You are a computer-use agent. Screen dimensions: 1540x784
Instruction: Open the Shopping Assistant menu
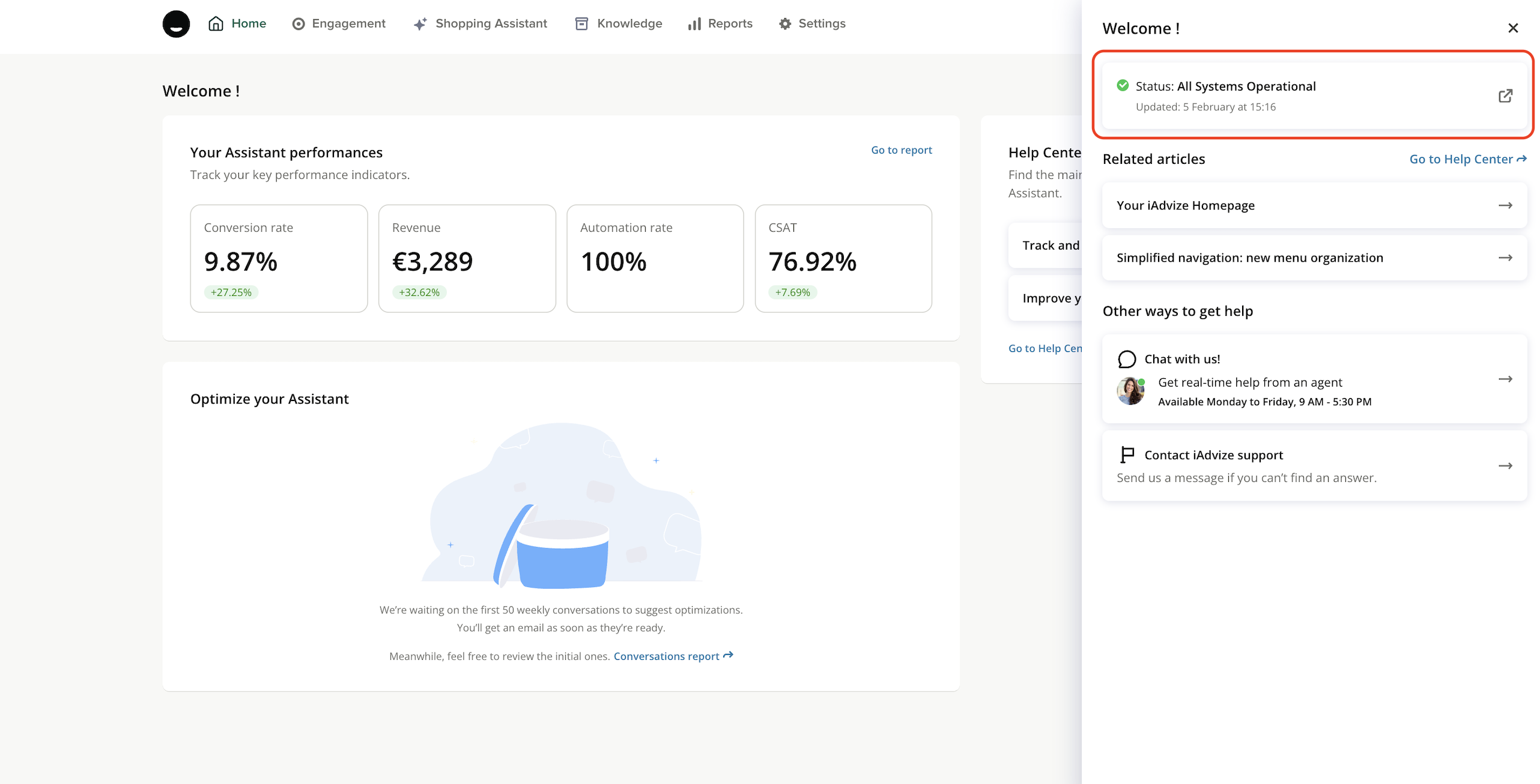480,23
